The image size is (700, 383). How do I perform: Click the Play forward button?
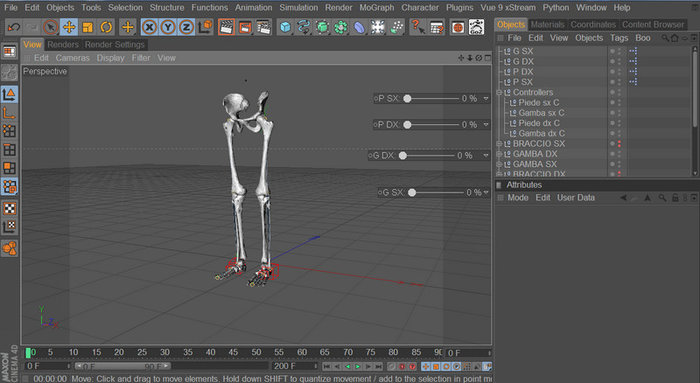tap(358, 366)
